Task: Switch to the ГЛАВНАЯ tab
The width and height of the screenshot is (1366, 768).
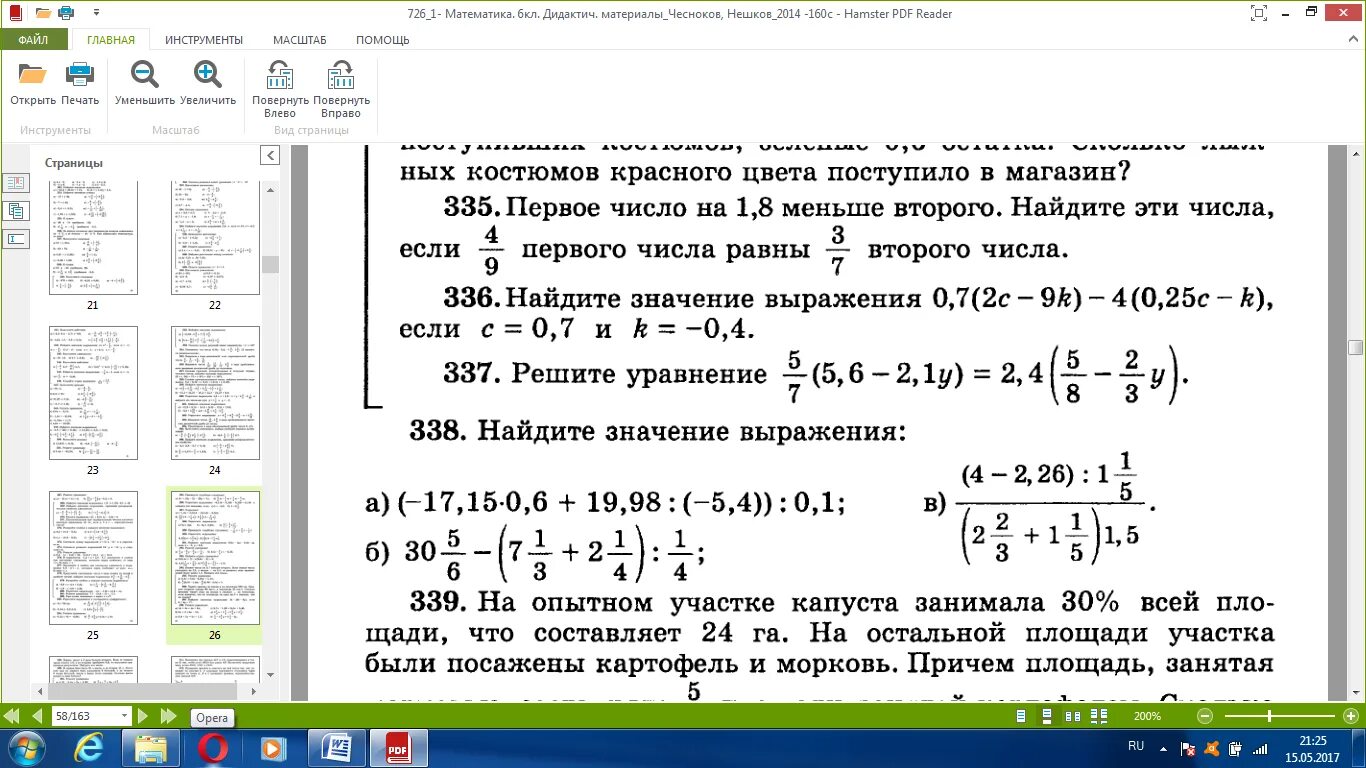Action: tap(110, 40)
